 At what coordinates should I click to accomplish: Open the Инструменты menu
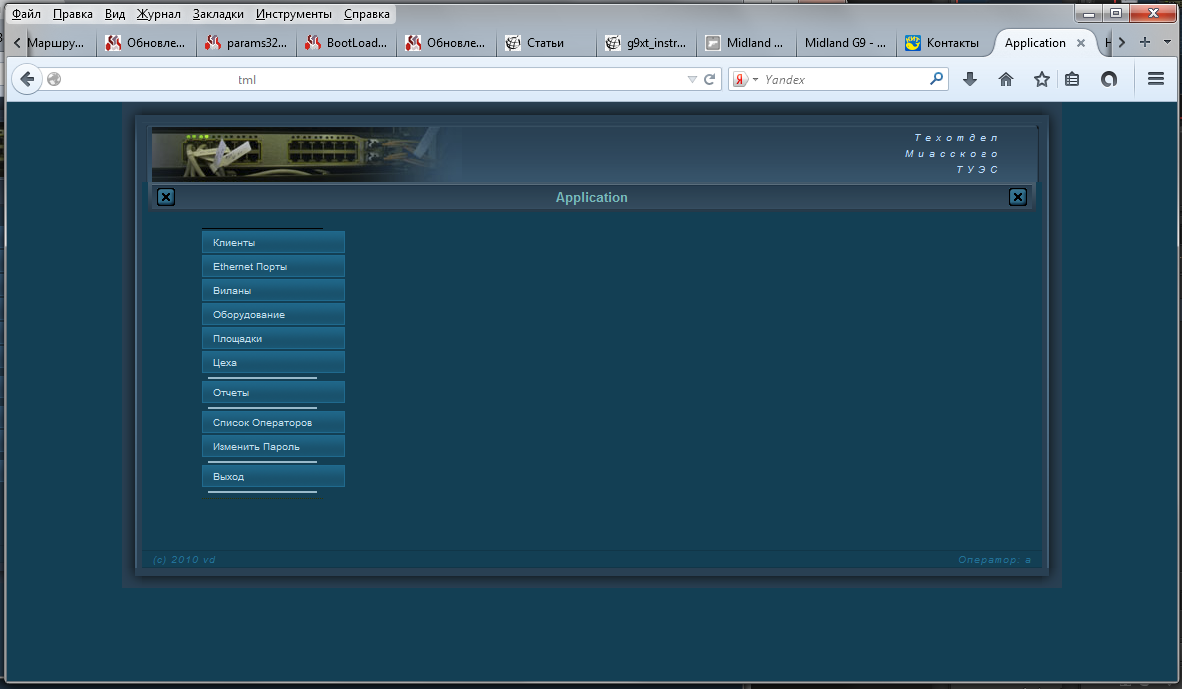(x=294, y=15)
